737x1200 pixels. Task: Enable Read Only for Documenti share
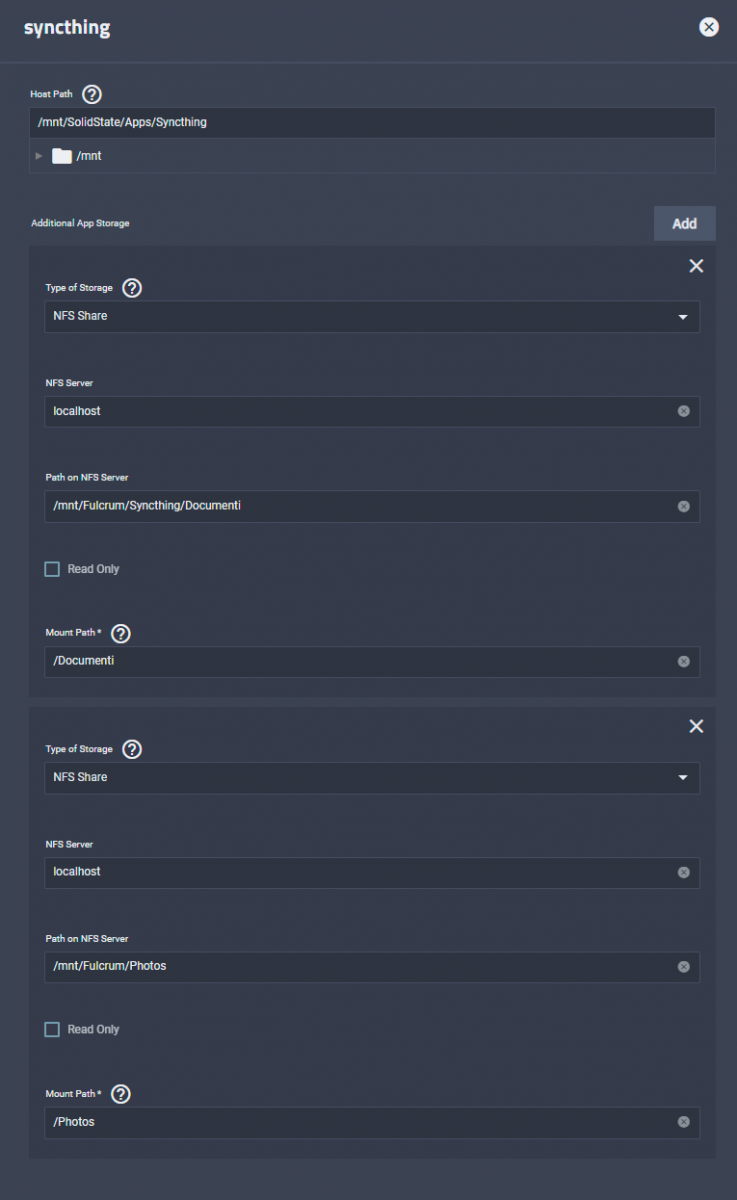click(x=52, y=569)
